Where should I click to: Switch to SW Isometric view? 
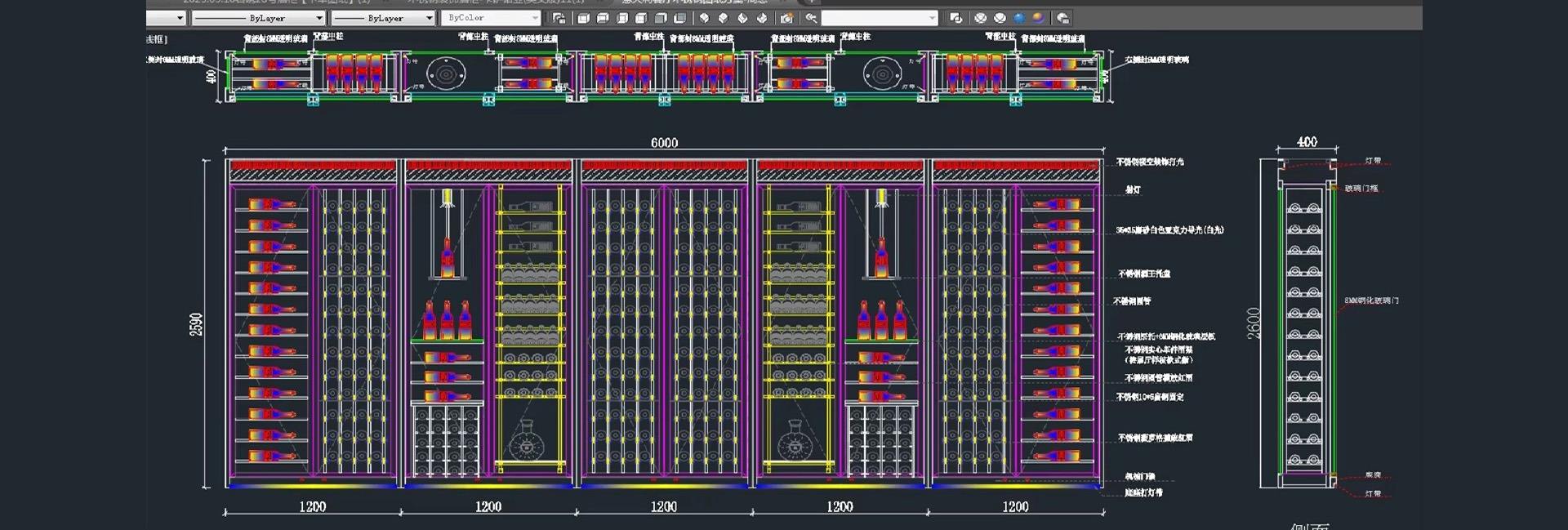click(704, 18)
